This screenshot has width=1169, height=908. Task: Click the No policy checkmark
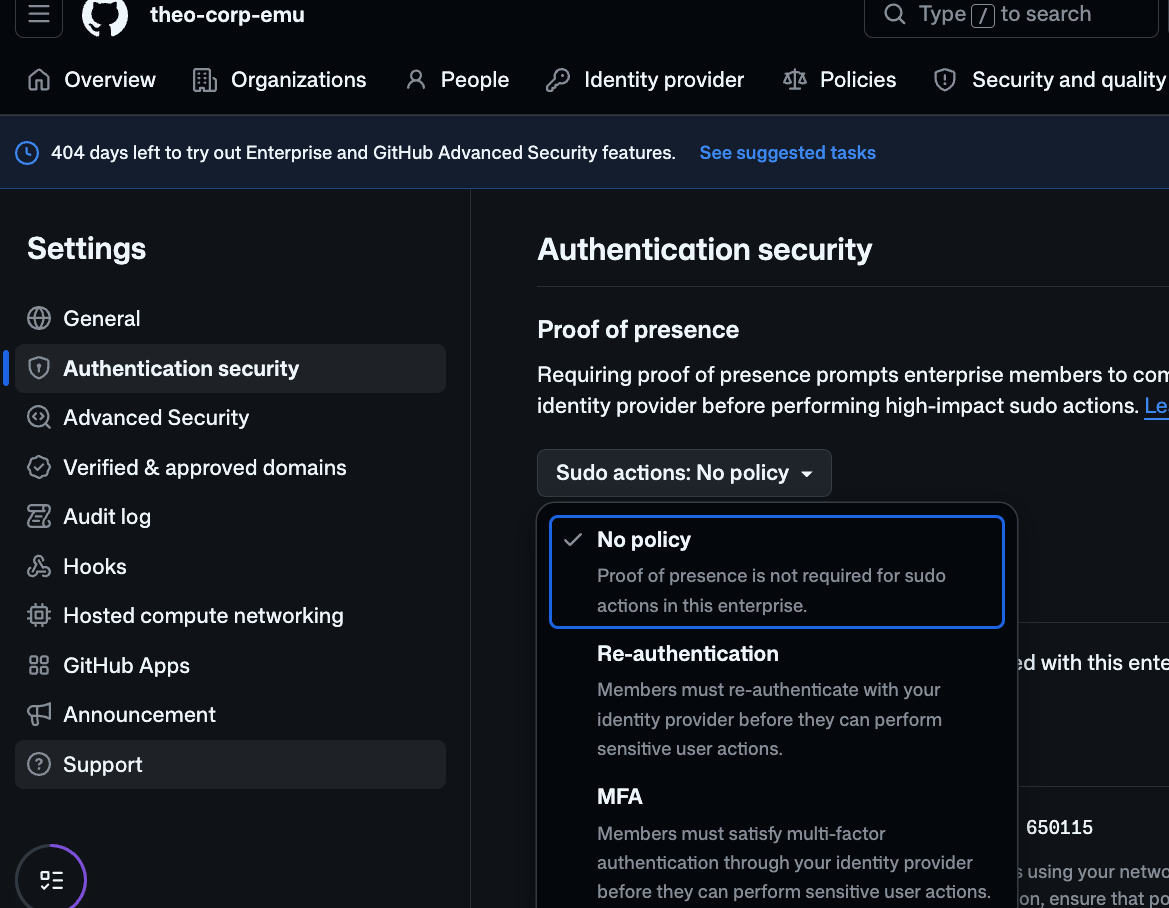click(x=573, y=540)
